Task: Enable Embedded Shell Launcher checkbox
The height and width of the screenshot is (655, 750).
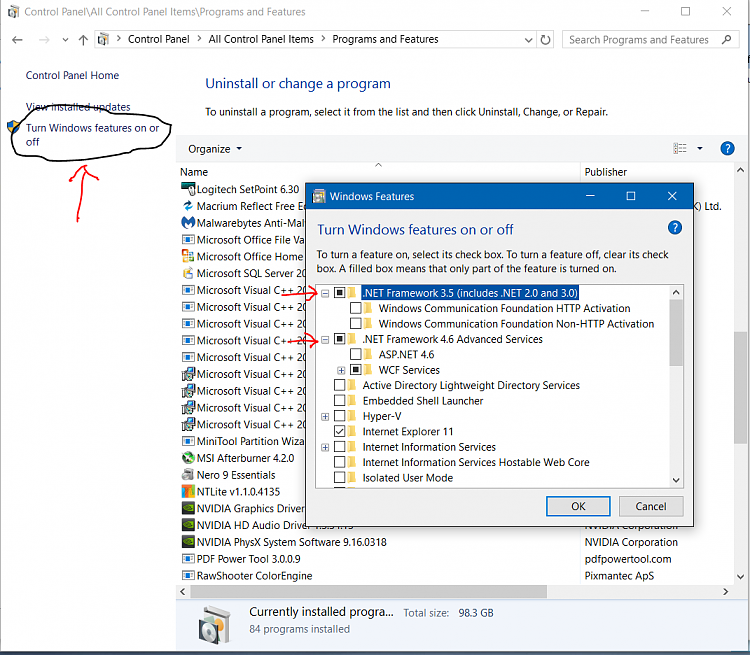Action: coord(340,400)
